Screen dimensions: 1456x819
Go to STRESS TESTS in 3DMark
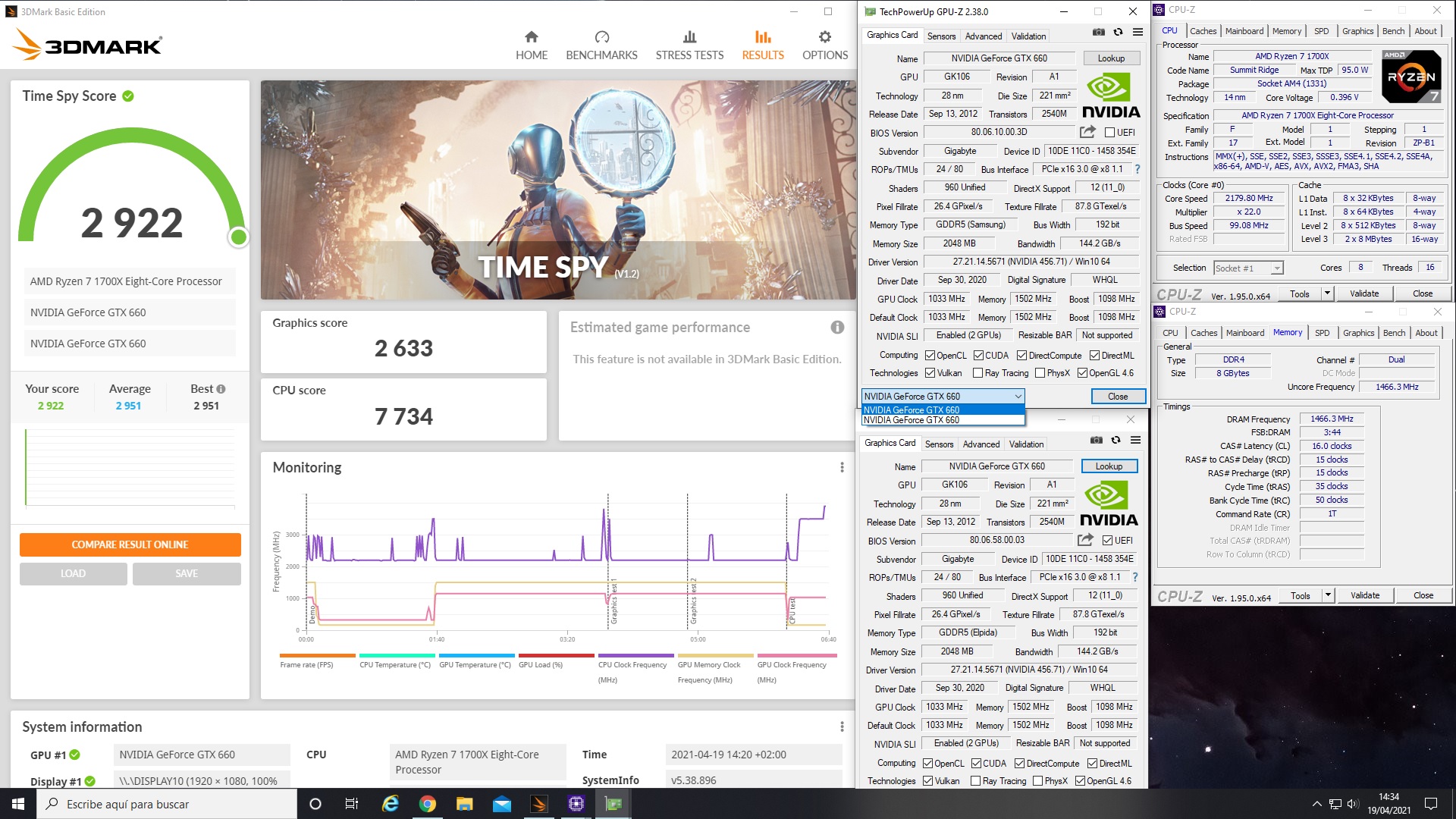click(689, 45)
